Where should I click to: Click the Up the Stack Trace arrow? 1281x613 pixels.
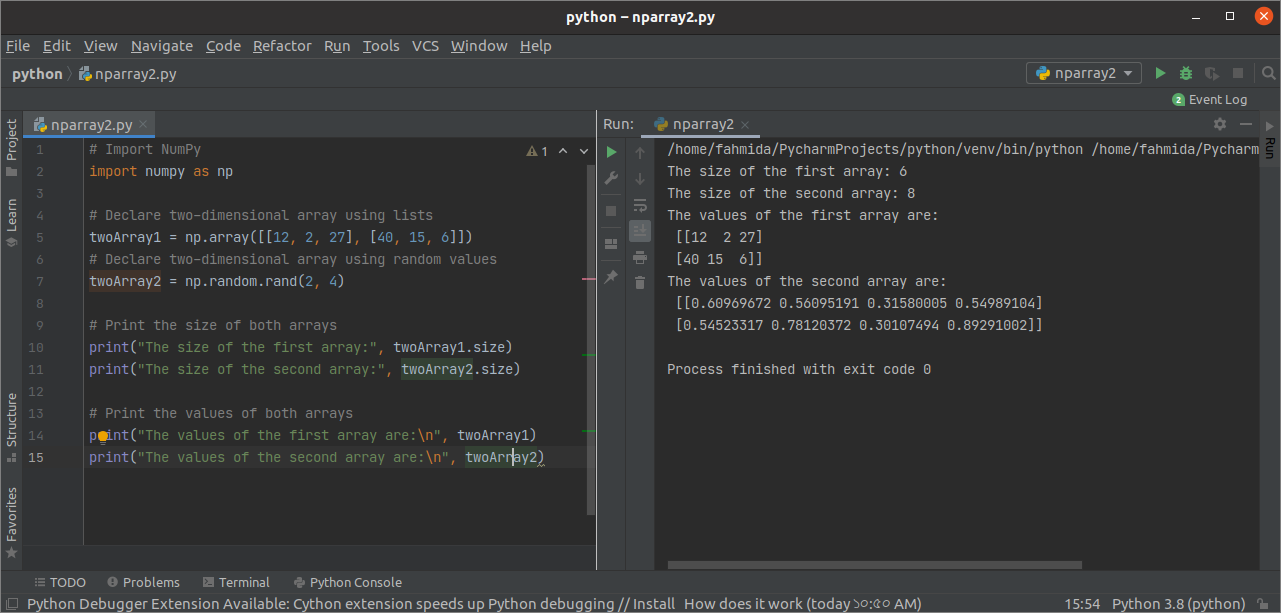[x=640, y=152]
